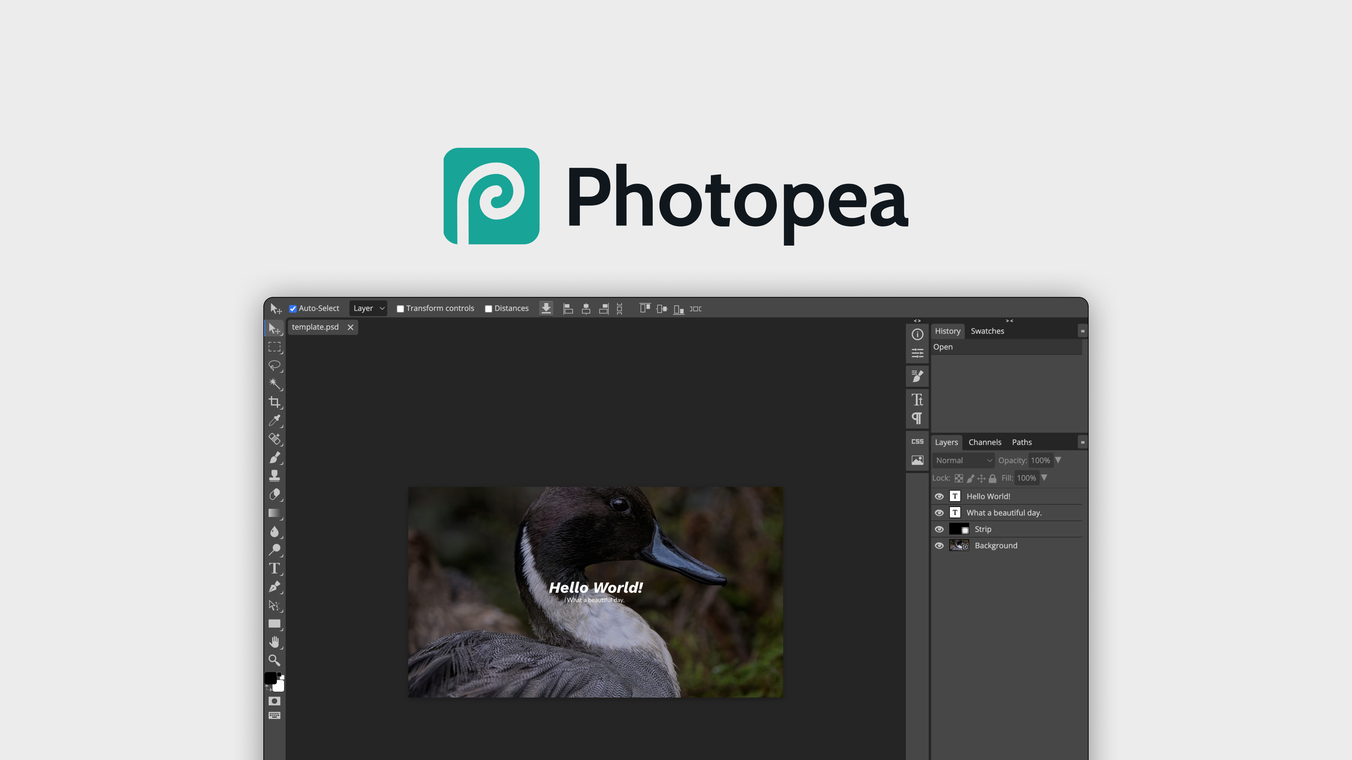Select the Gradient tool

pyautogui.click(x=275, y=512)
